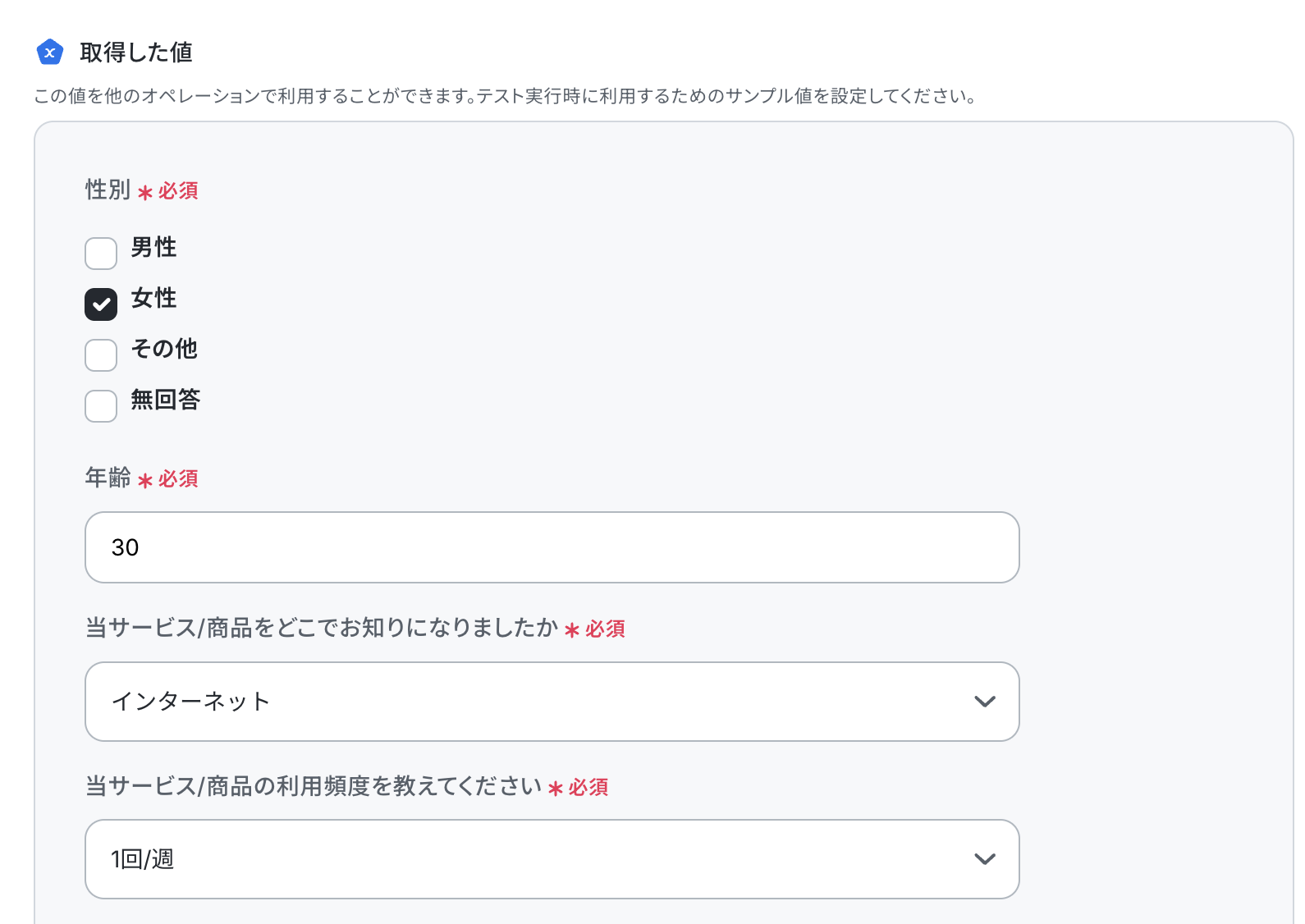
Task: Check the 男性 checkbox
Action: coord(101,254)
